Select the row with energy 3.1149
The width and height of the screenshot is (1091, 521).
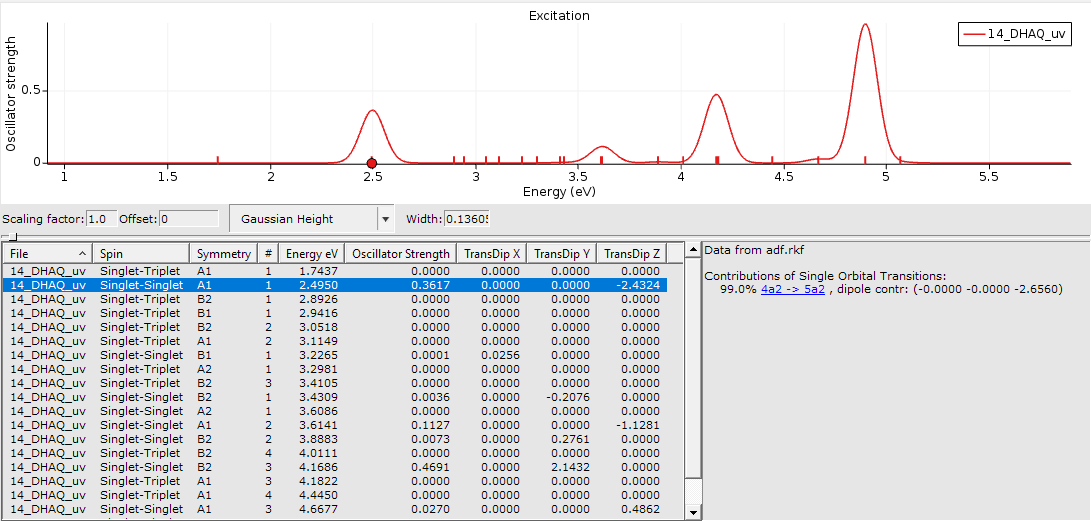pos(335,341)
